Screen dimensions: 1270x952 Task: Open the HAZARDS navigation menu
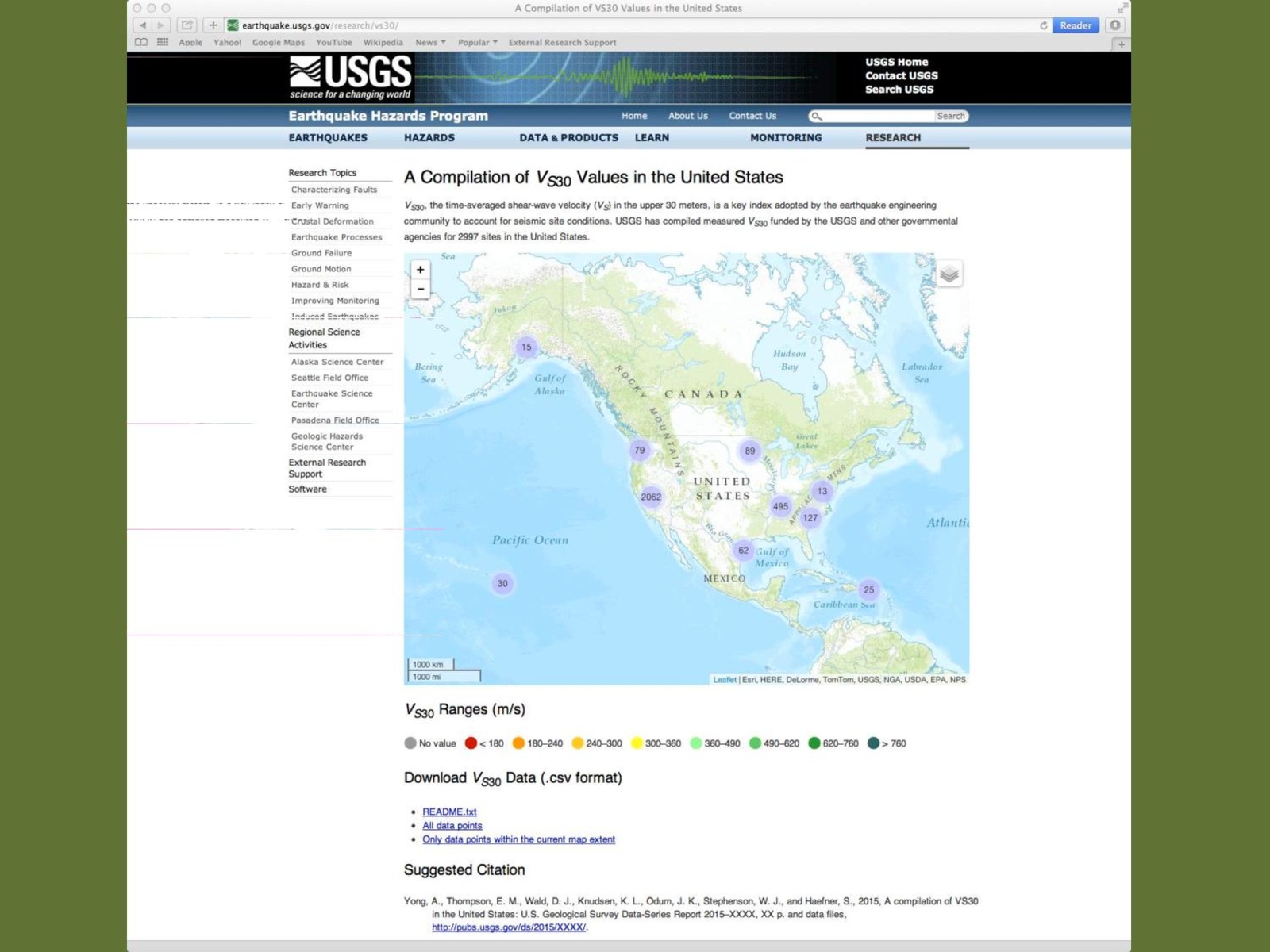point(429,137)
